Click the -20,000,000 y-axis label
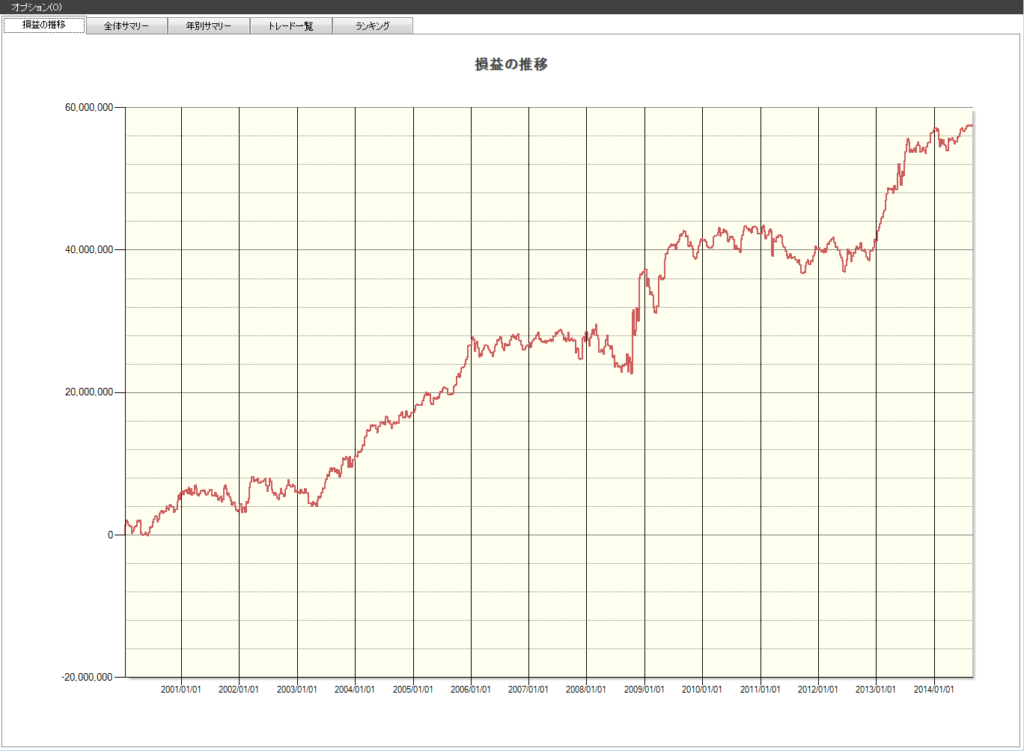This screenshot has width=1024, height=751. coord(88,677)
